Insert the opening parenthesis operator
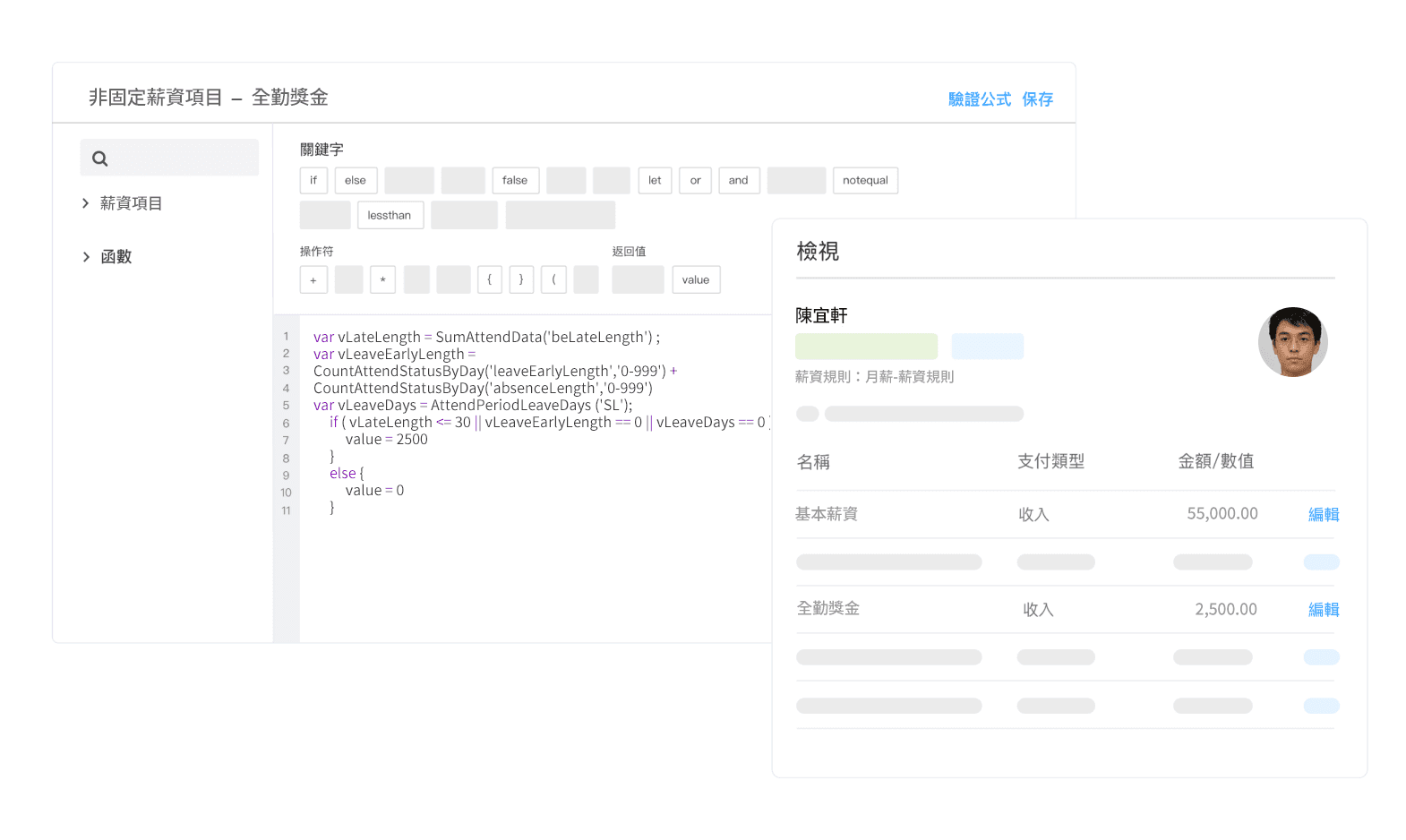1406x840 pixels. pos(553,279)
